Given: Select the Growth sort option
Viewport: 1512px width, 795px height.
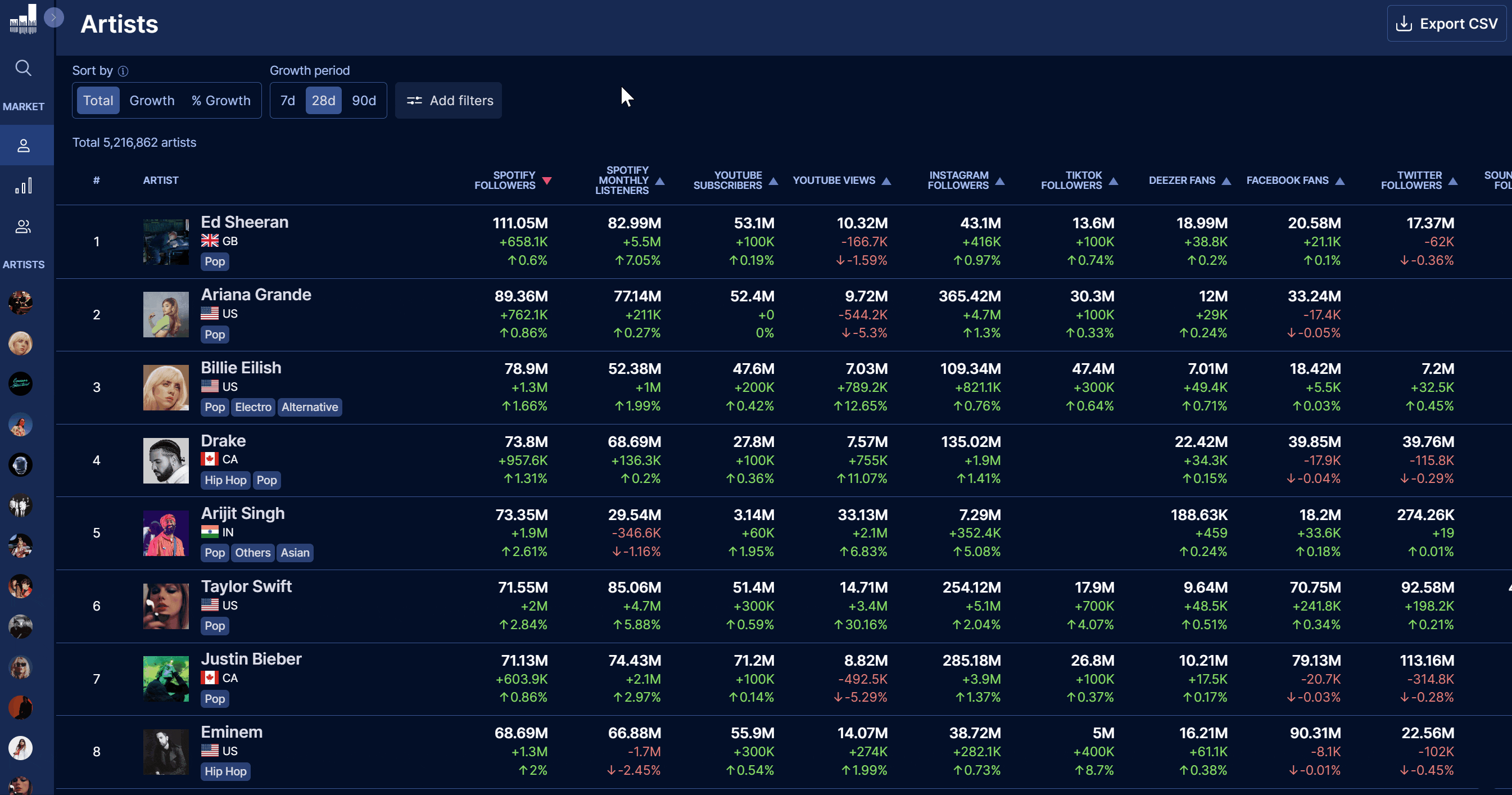Looking at the screenshot, I should 152,101.
